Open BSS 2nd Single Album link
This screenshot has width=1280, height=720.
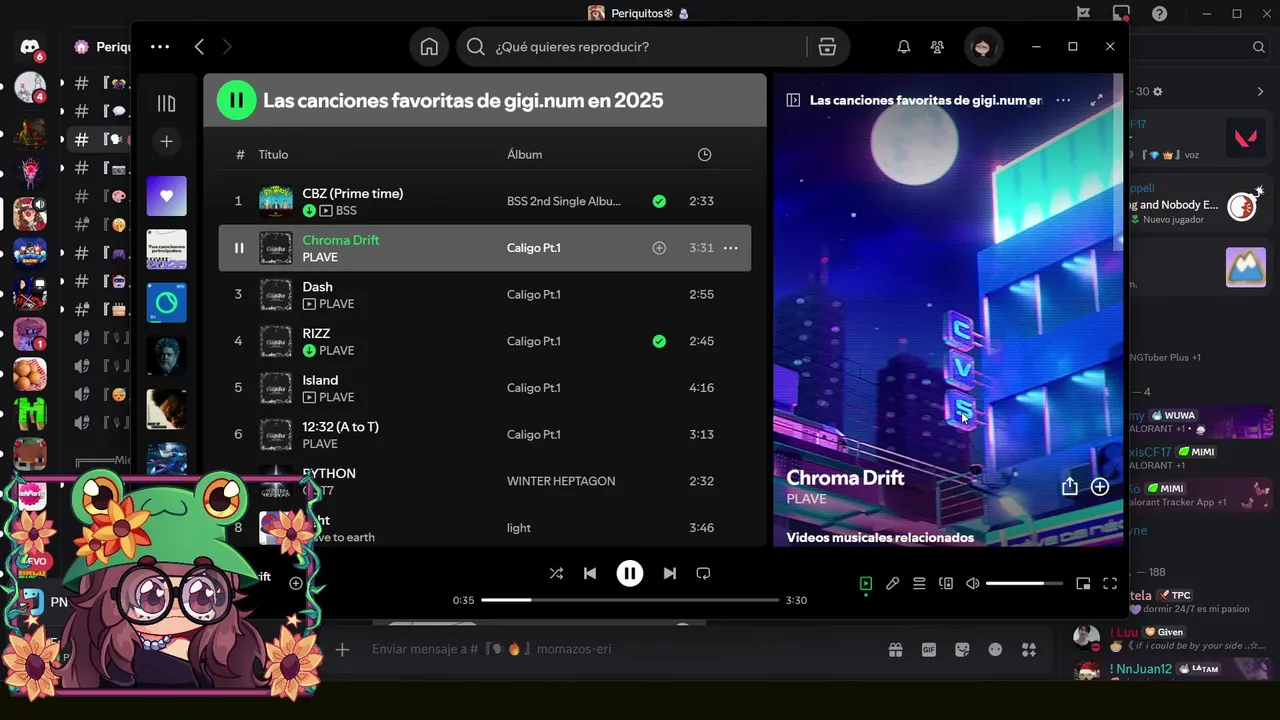click(x=564, y=201)
